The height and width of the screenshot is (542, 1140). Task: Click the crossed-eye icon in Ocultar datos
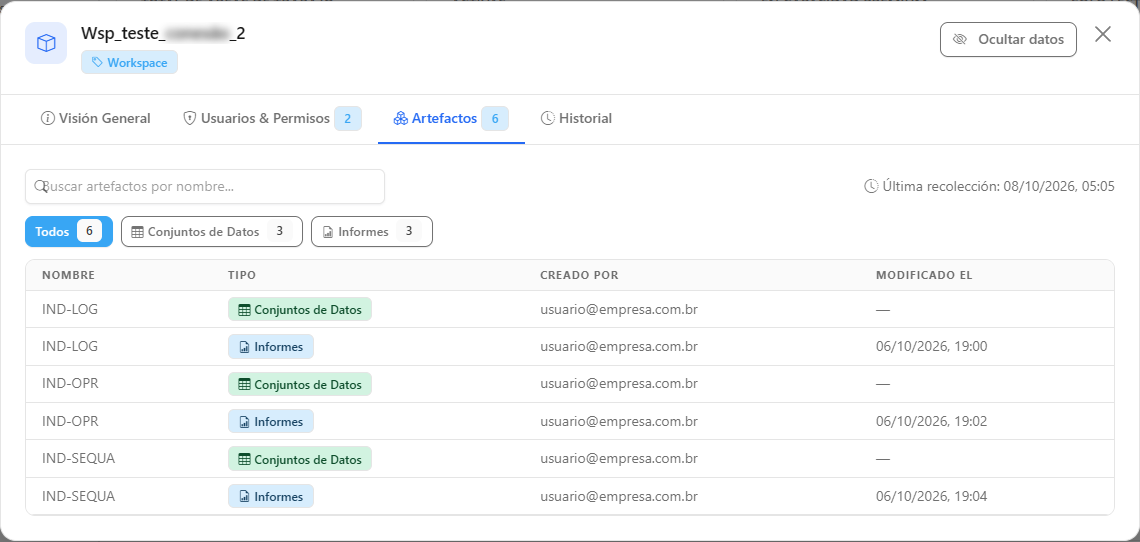[x=960, y=39]
